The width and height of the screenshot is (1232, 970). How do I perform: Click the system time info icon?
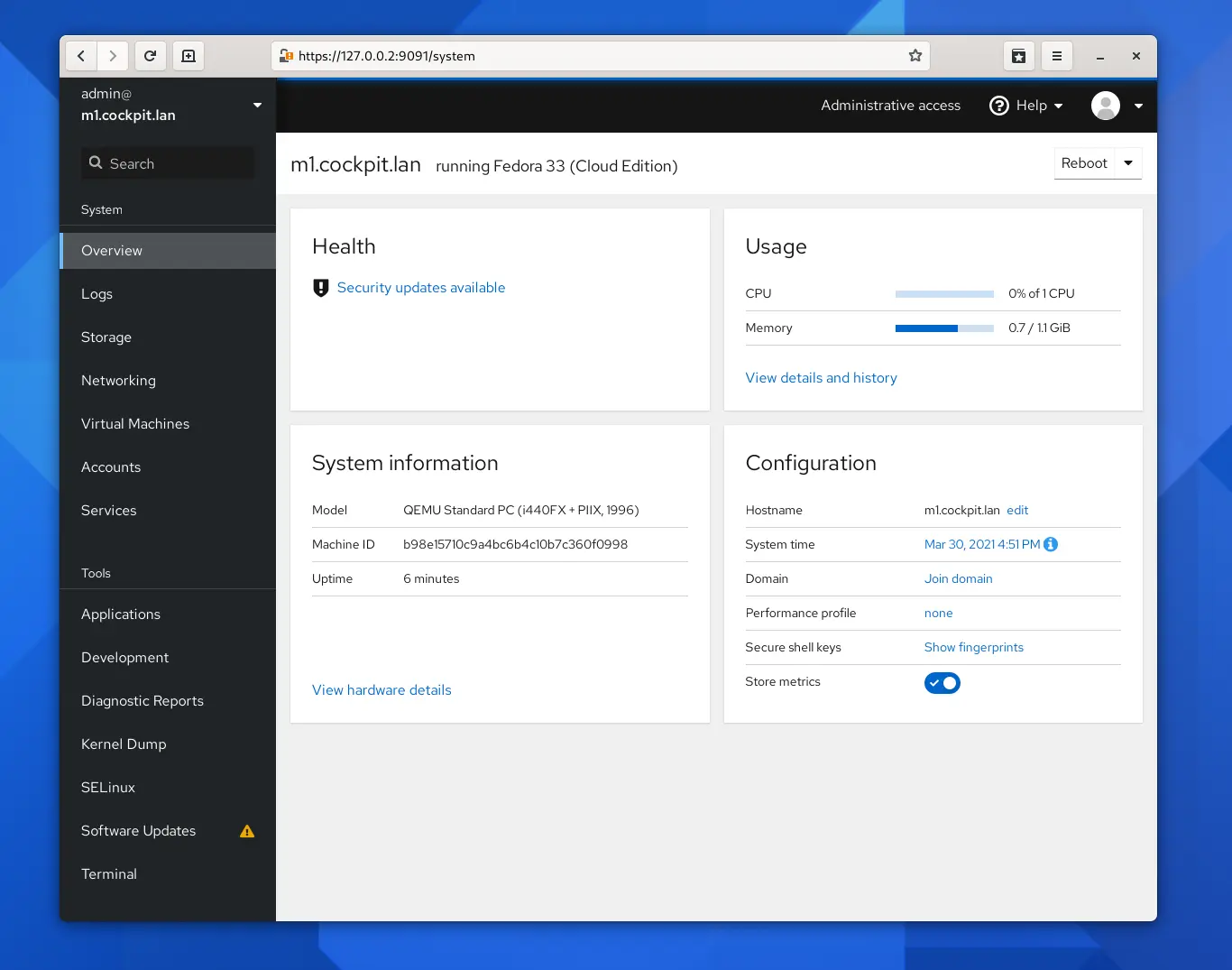1051,544
